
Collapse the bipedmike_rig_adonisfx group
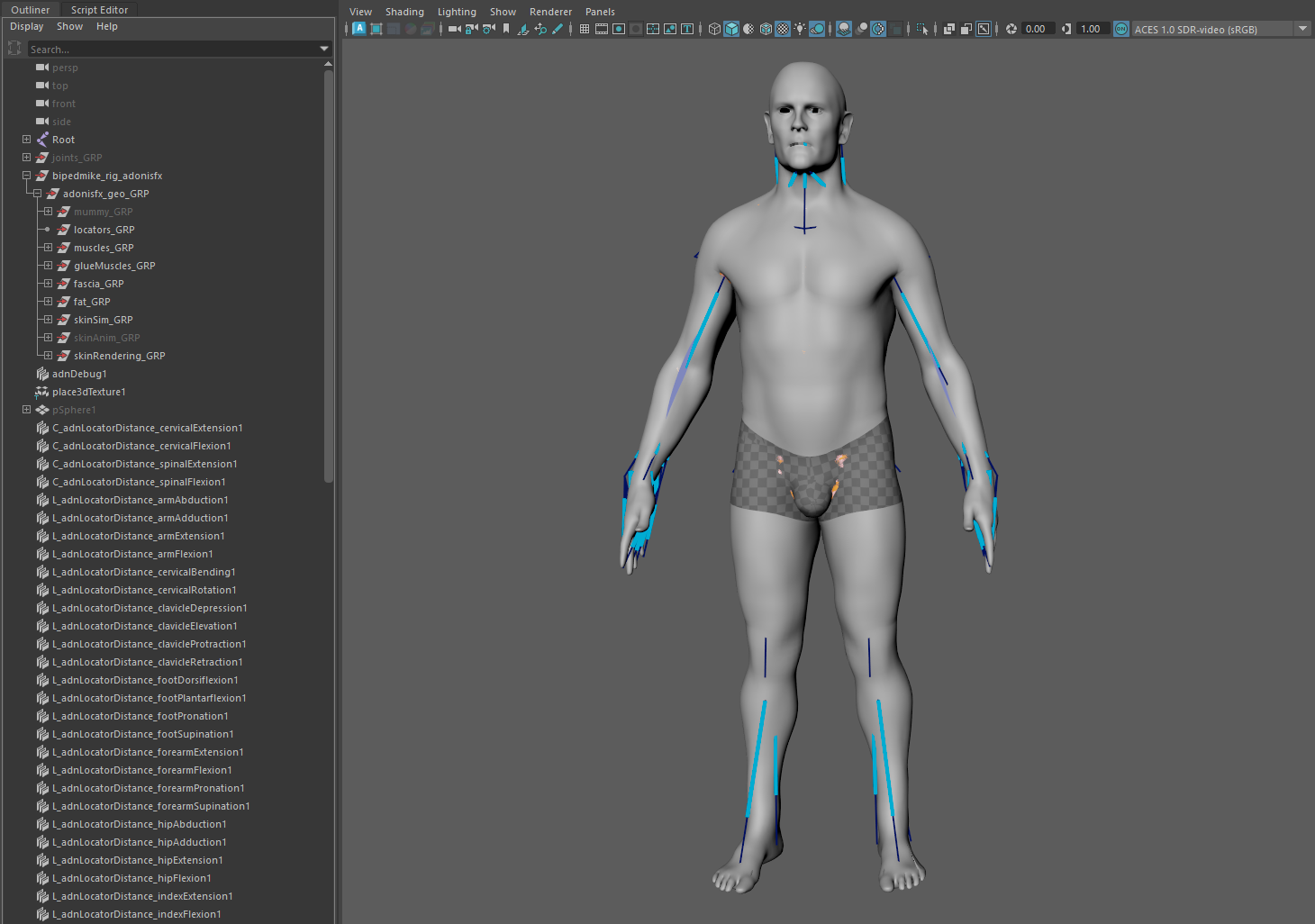click(x=26, y=176)
